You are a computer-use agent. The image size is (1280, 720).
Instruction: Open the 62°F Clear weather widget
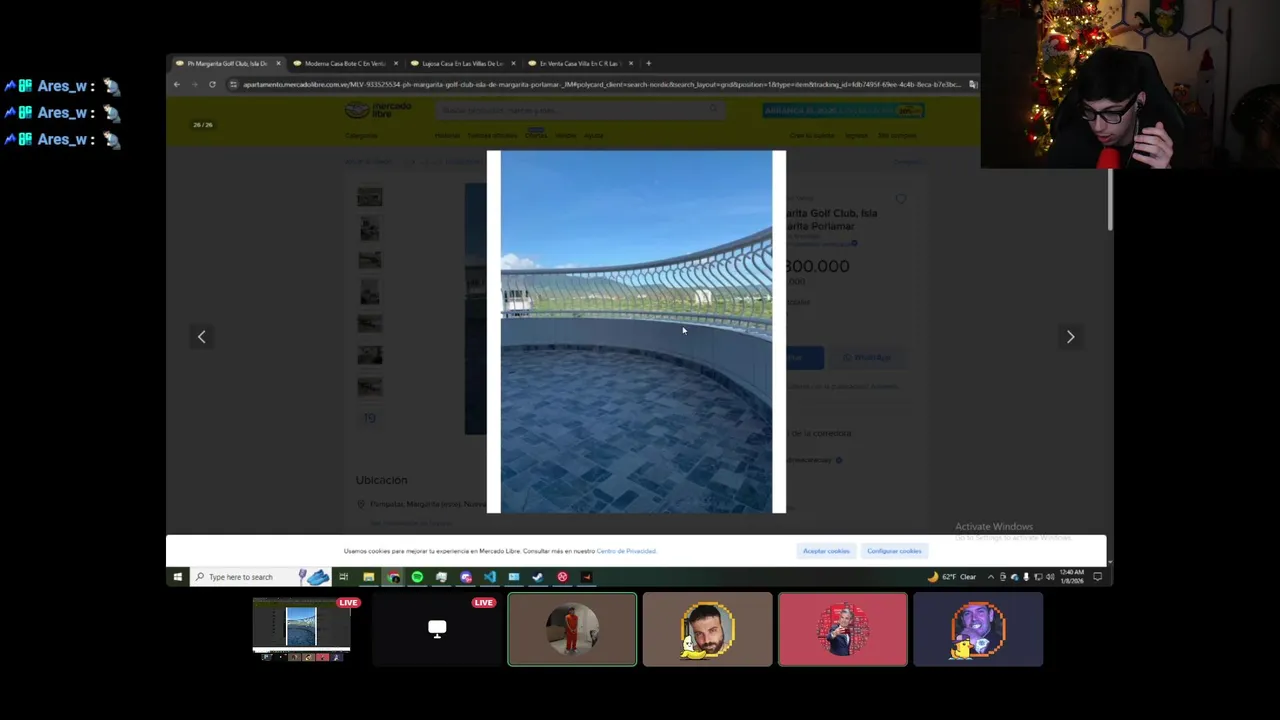coord(953,577)
